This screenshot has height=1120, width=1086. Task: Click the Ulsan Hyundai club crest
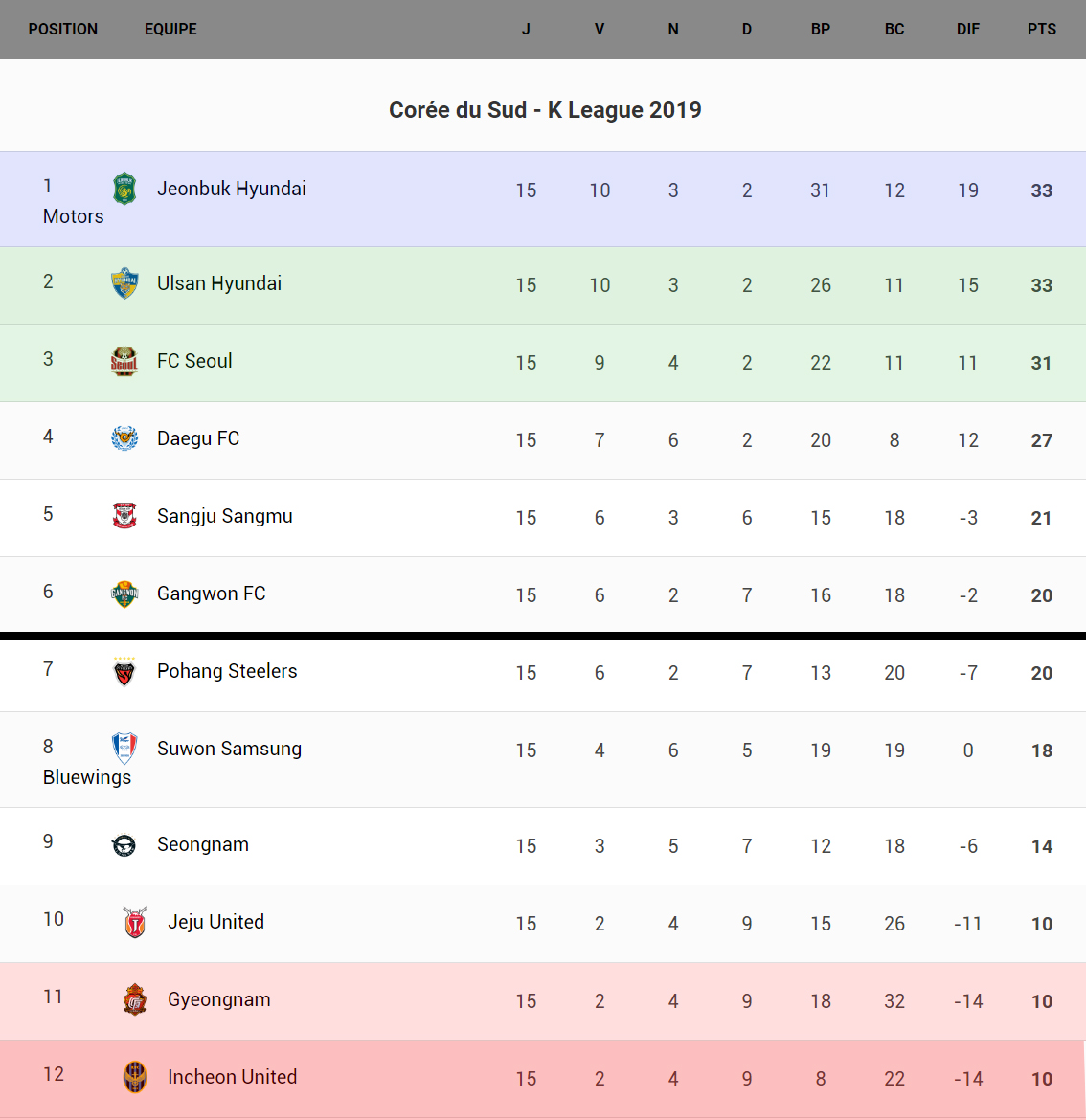click(124, 284)
